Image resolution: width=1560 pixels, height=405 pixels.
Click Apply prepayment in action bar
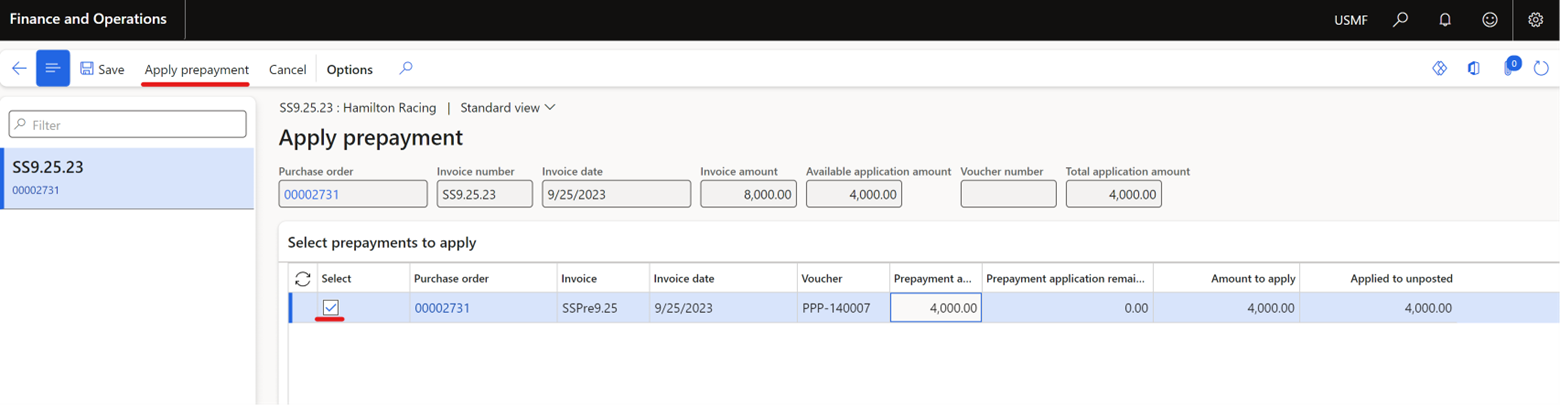pos(196,69)
